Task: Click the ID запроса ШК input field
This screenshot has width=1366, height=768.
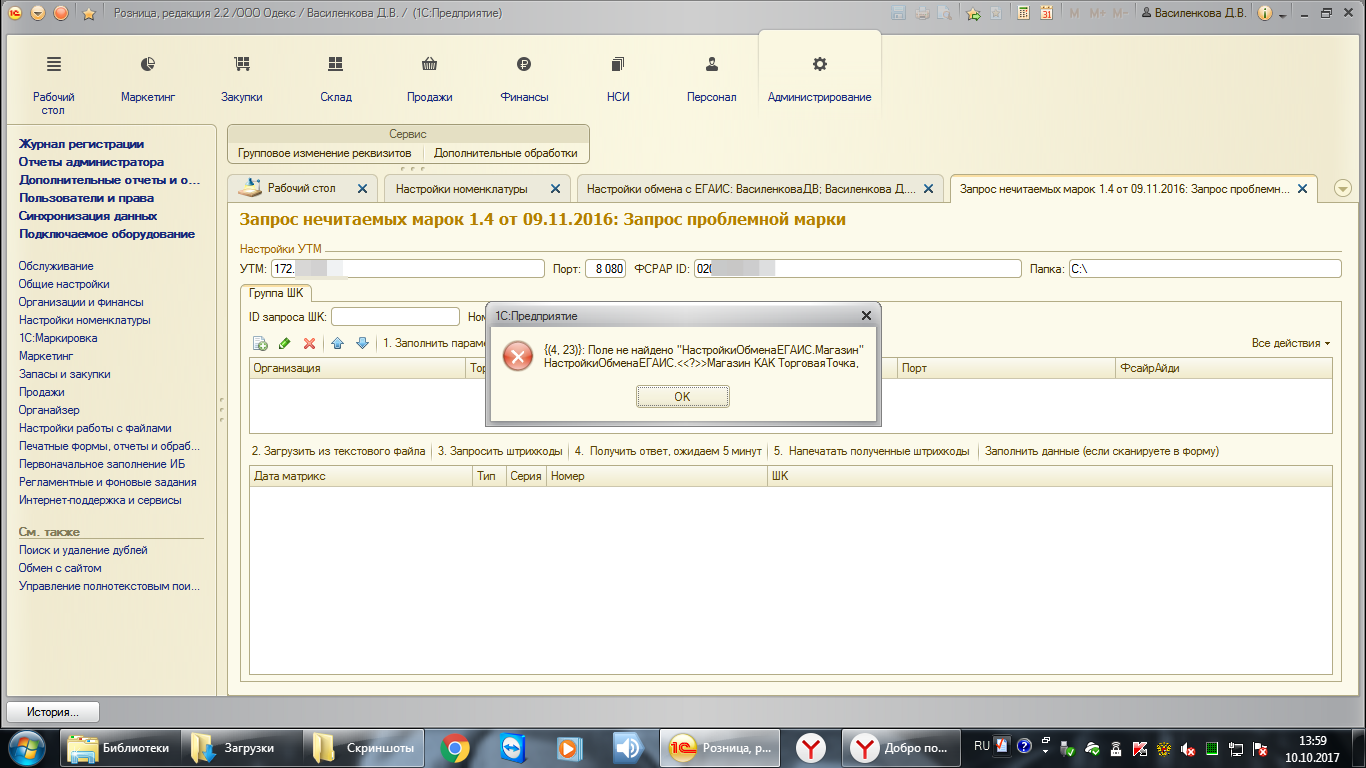Action: [395, 317]
